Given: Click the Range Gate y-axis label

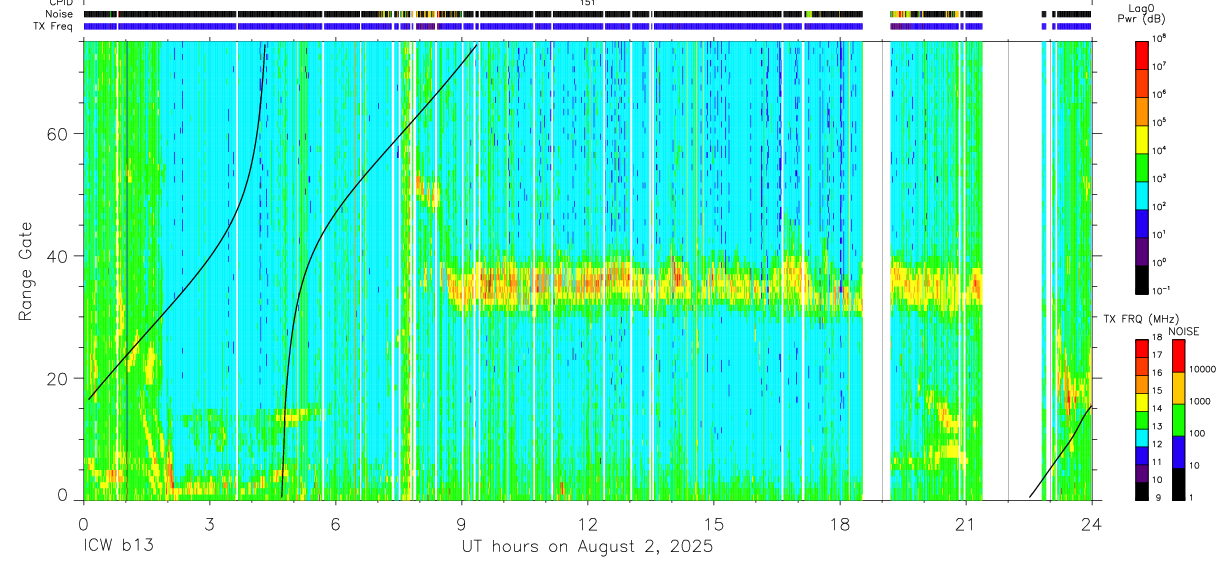Looking at the screenshot, I should [x=27, y=271].
